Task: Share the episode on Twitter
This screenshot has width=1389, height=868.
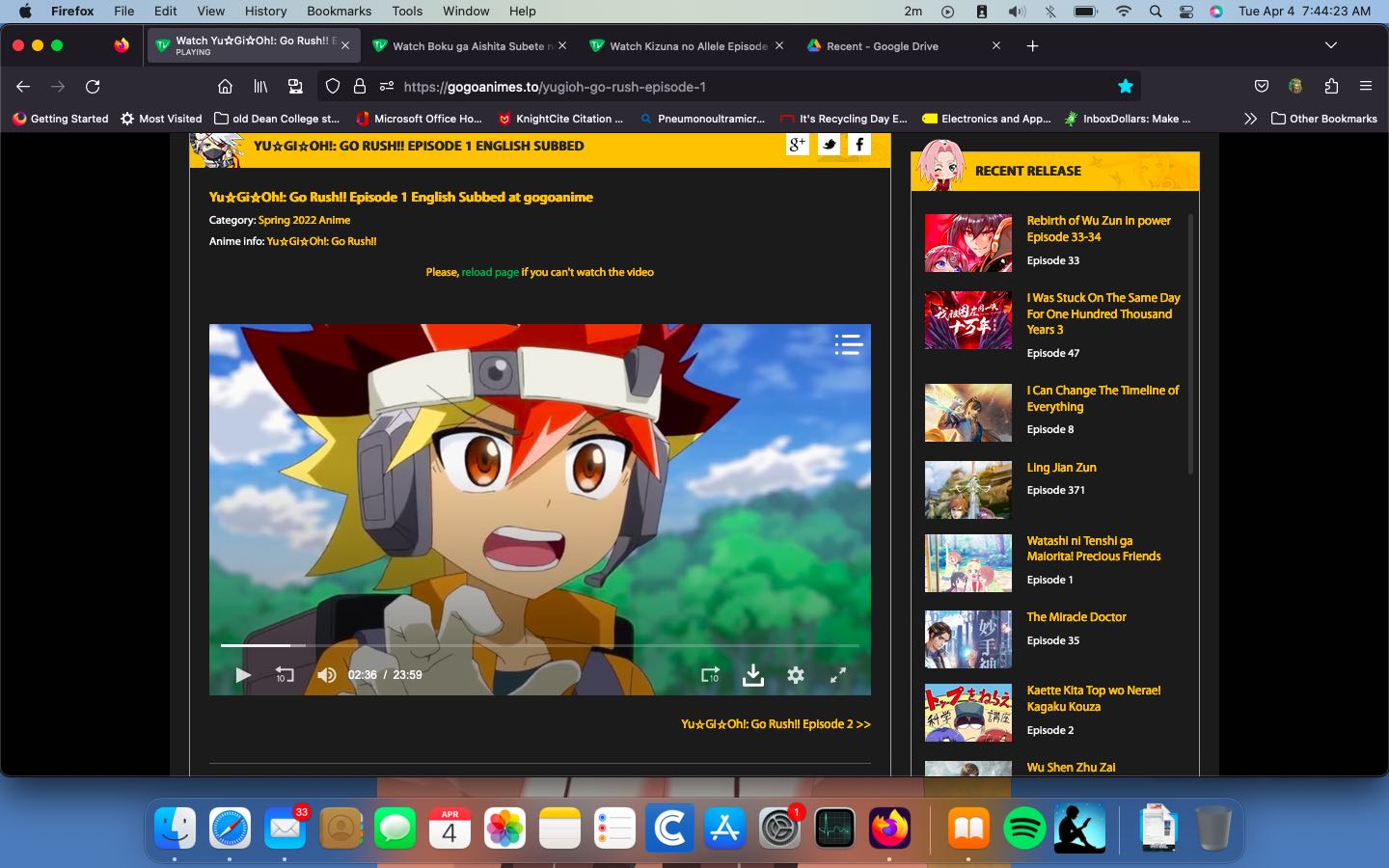Action: click(829, 145)
